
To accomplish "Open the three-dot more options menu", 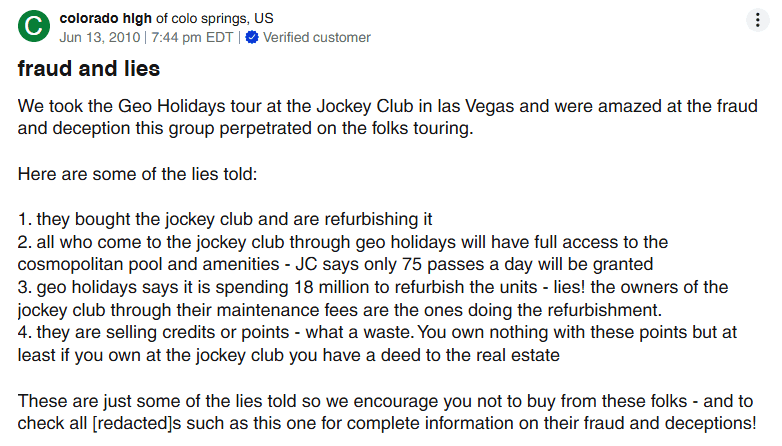I will point(757,20).
